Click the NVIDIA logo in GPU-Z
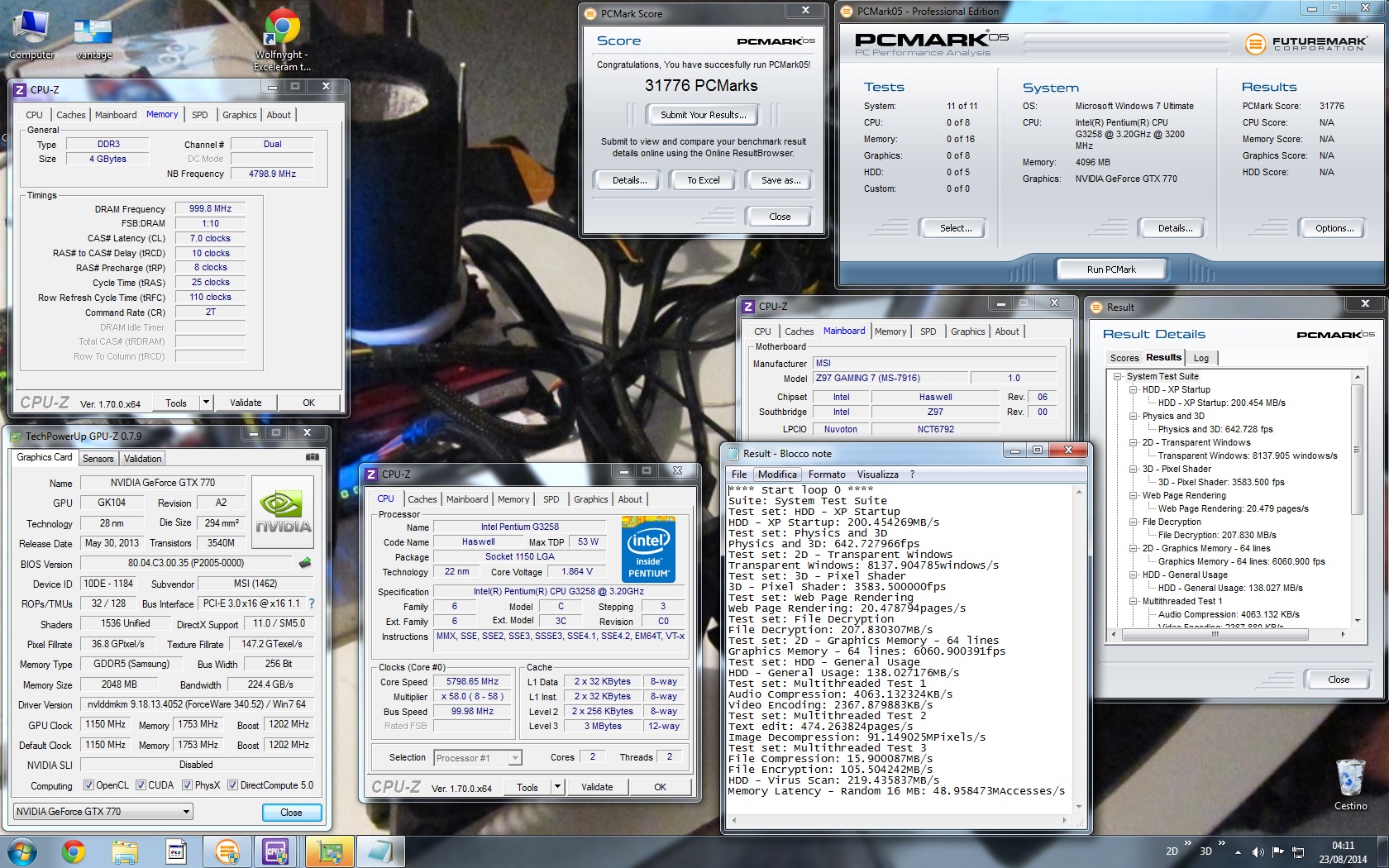The image size is (1389, 868). 283,512
